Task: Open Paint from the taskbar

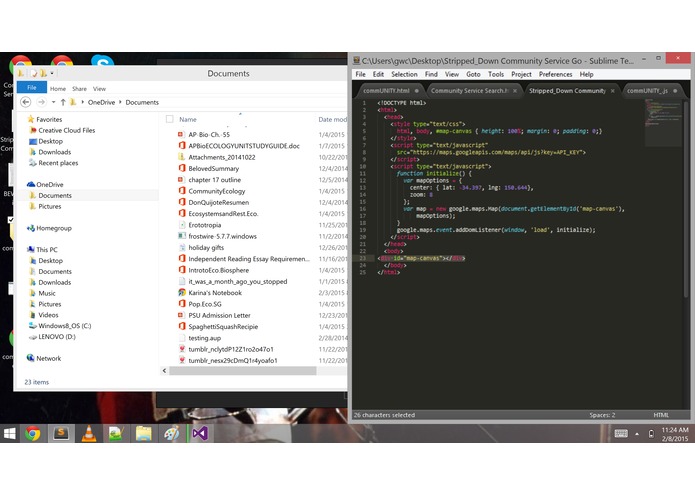Action: click(172, 433)
